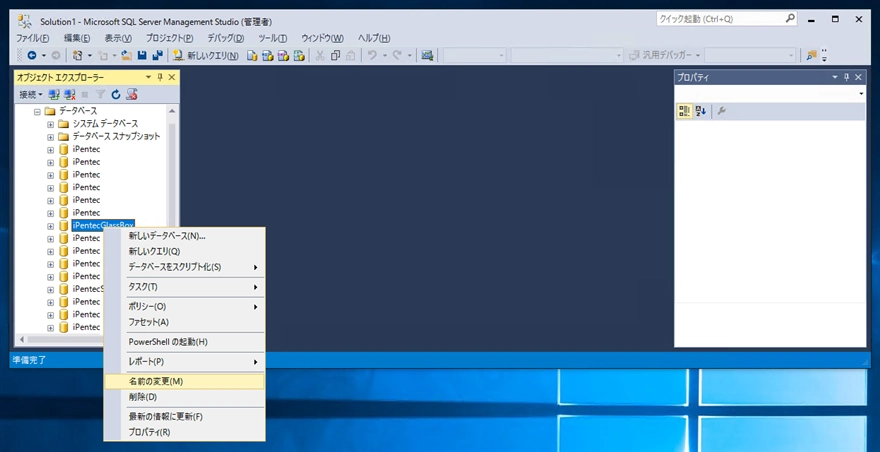Click the single floppy save icon
This screenshot has width=880, height=452.
[142, 55]
